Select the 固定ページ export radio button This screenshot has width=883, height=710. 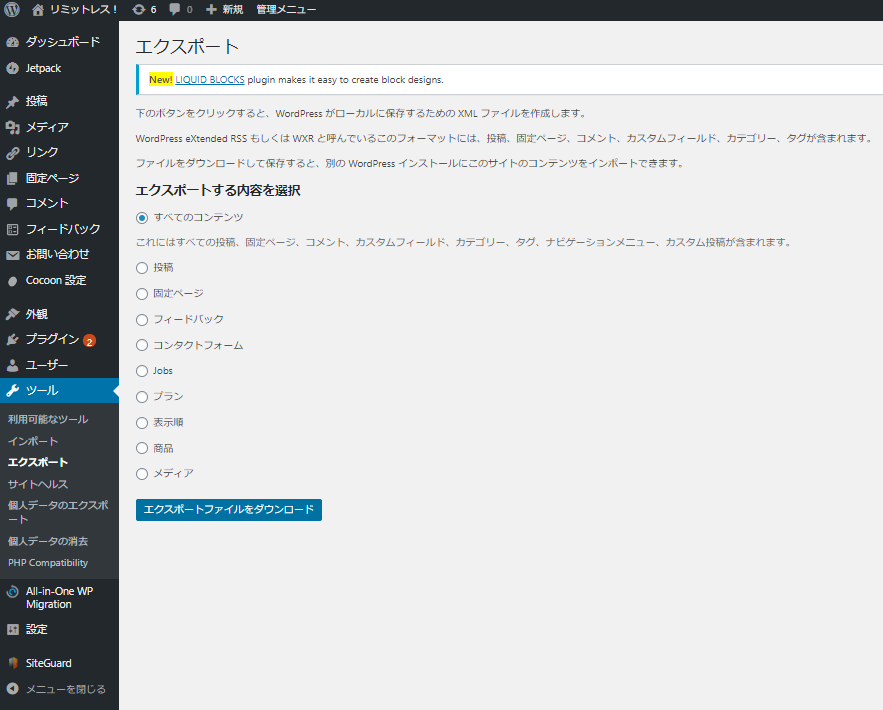[x=142, y=294]
